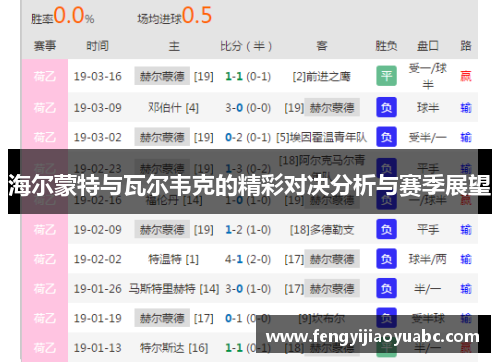Click the handicap 受一/球半

(428, 76)
